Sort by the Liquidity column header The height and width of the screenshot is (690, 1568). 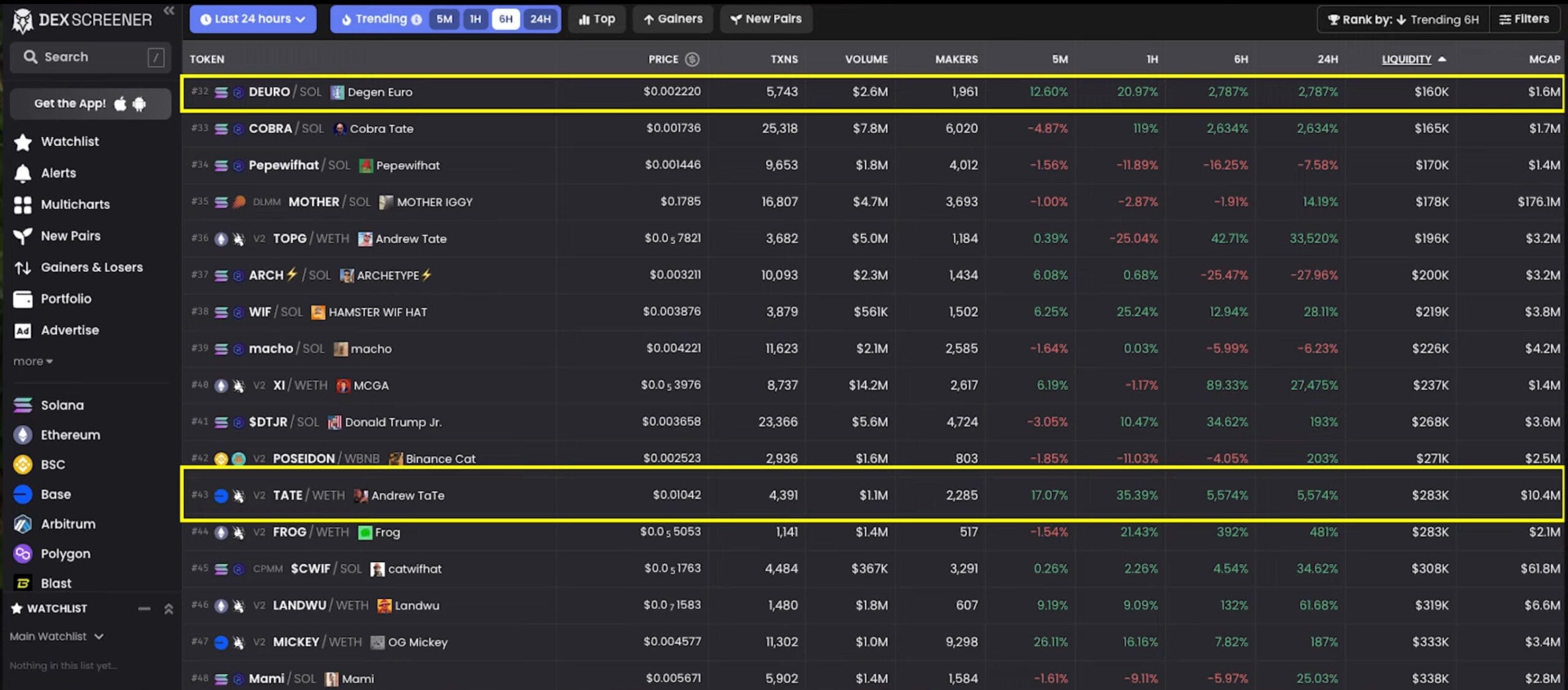(x=1406, y=59)
